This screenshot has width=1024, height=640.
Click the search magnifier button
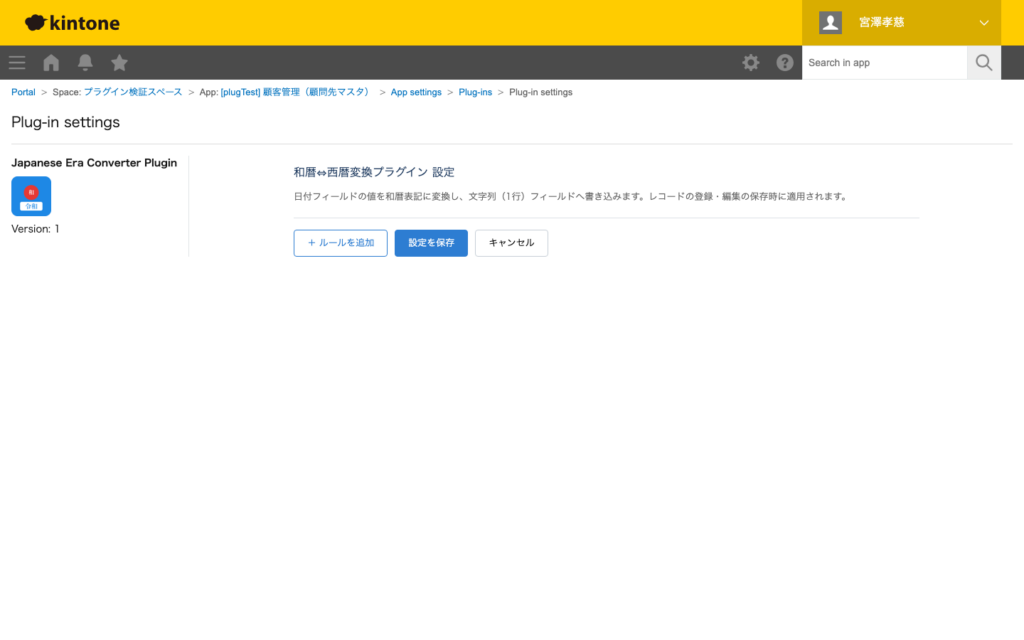click(983, 62)
